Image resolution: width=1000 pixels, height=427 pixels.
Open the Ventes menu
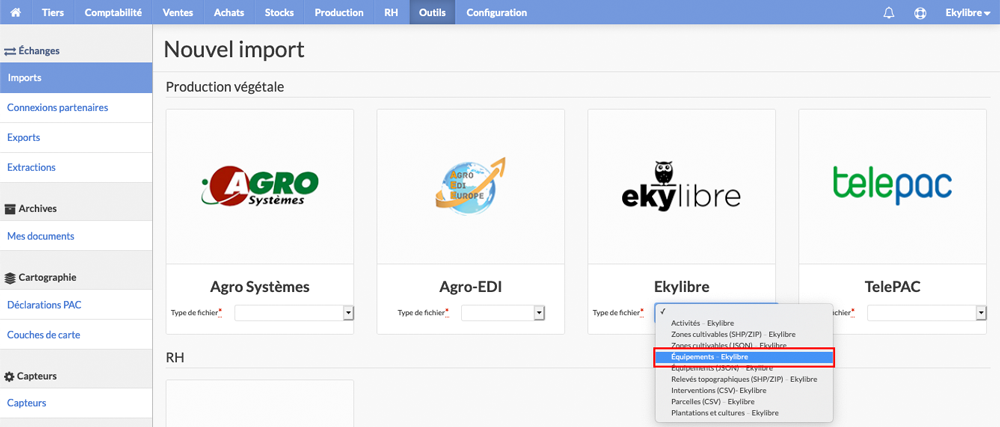click(x=179, y=12)
